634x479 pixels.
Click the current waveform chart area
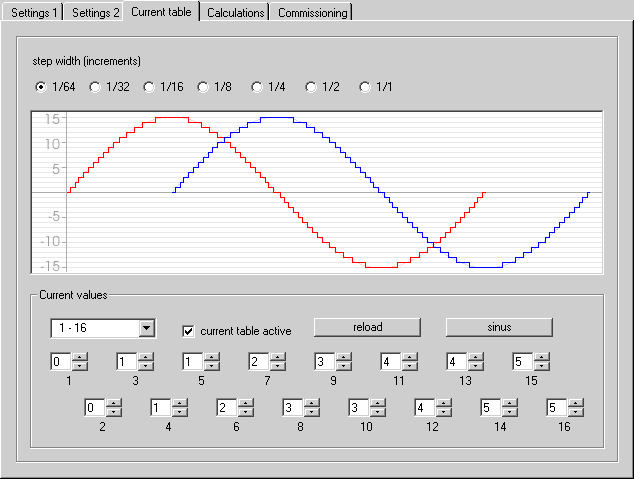(317, 192)
